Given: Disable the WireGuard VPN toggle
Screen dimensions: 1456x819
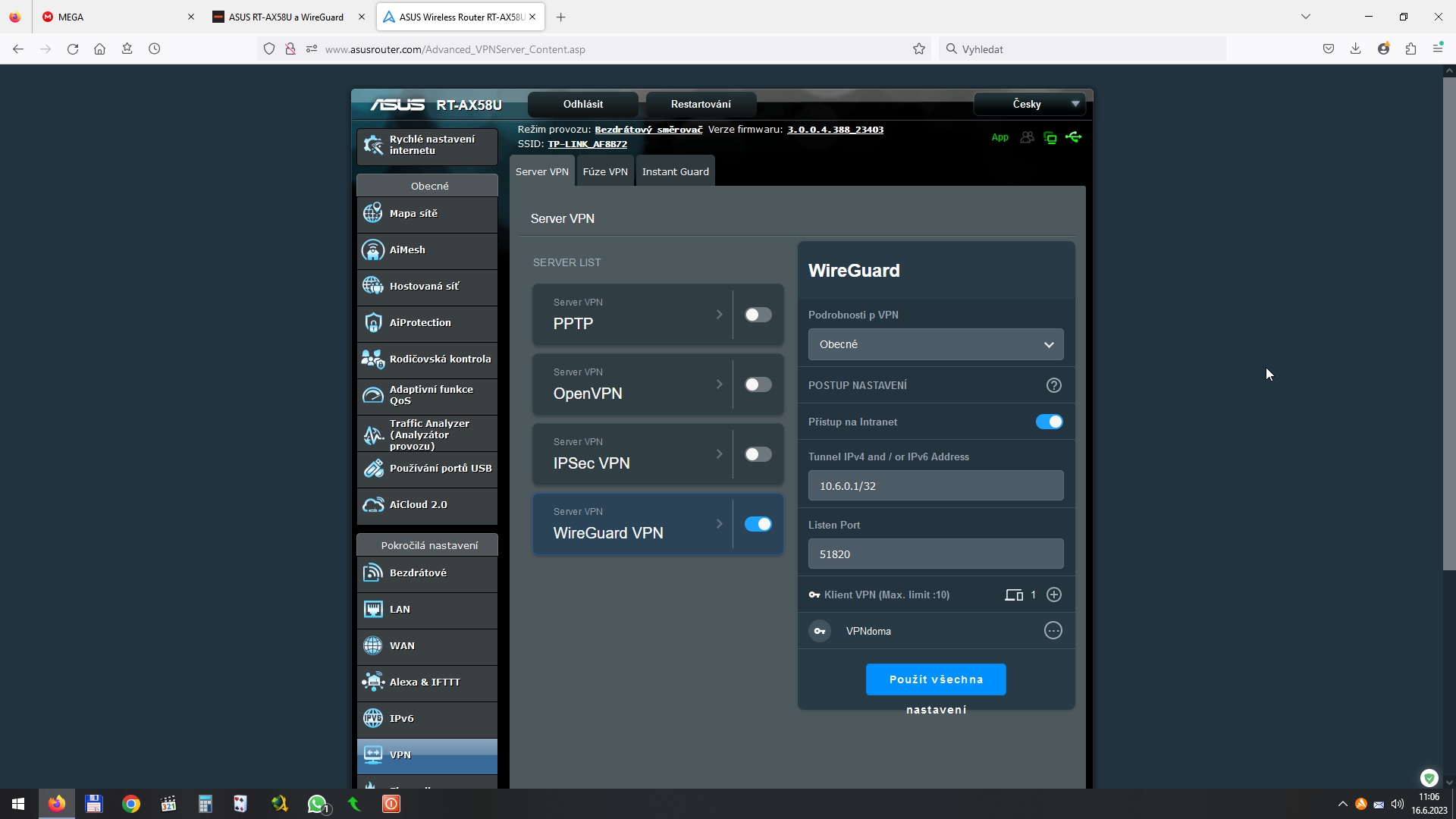Looking at the screenshot, I should point(758,524).
